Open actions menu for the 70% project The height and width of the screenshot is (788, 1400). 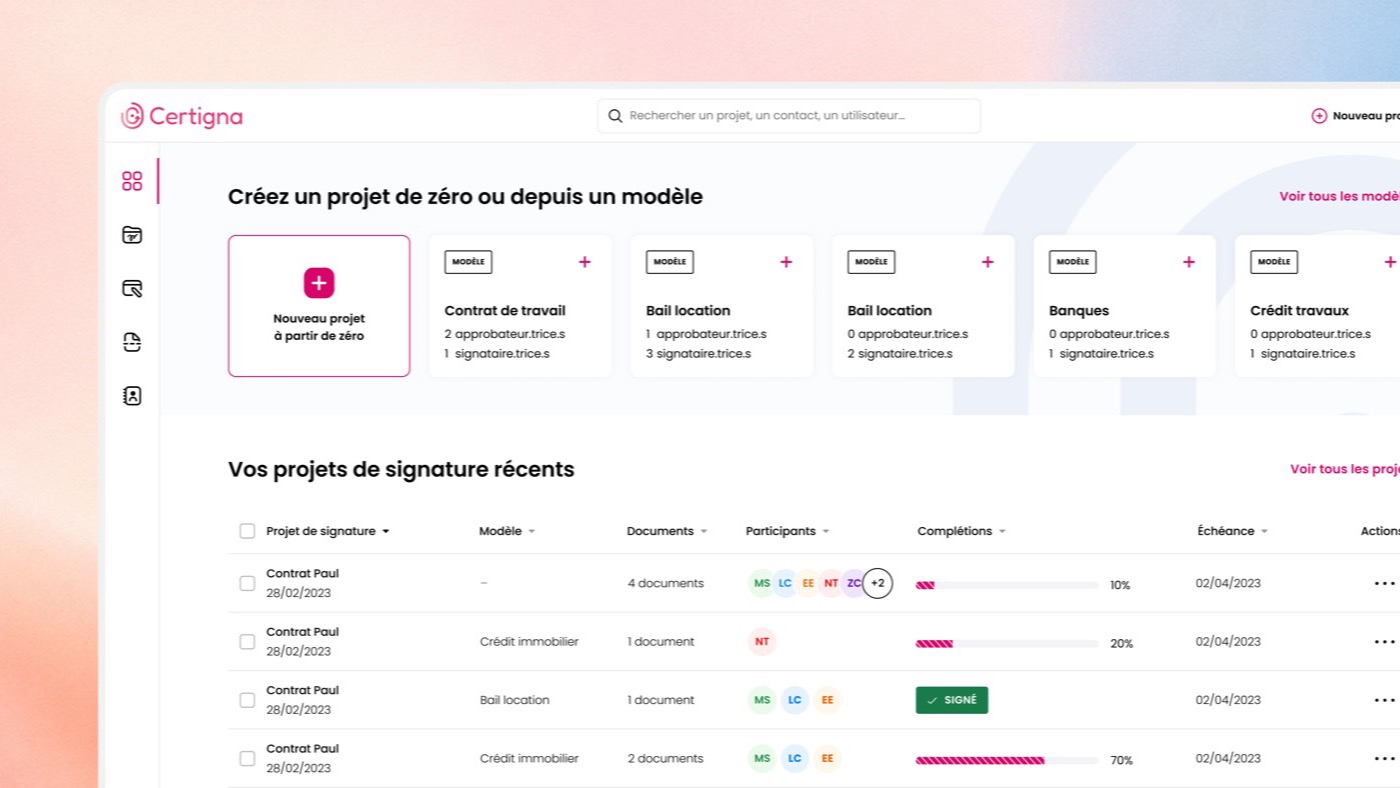pyautogui.click(x=1384, y=759)
